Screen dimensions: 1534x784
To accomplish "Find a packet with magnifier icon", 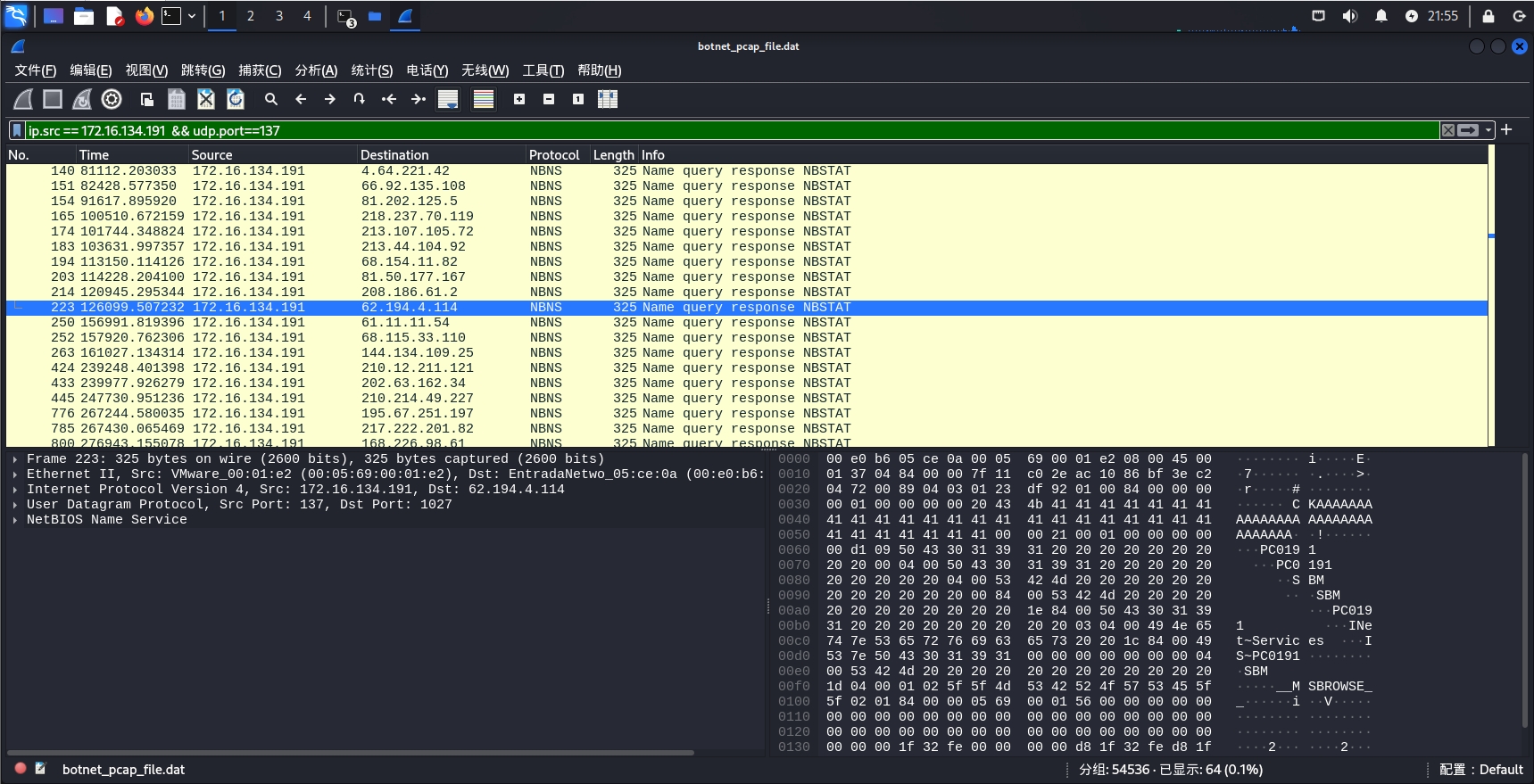I will [x=271, y=99].
